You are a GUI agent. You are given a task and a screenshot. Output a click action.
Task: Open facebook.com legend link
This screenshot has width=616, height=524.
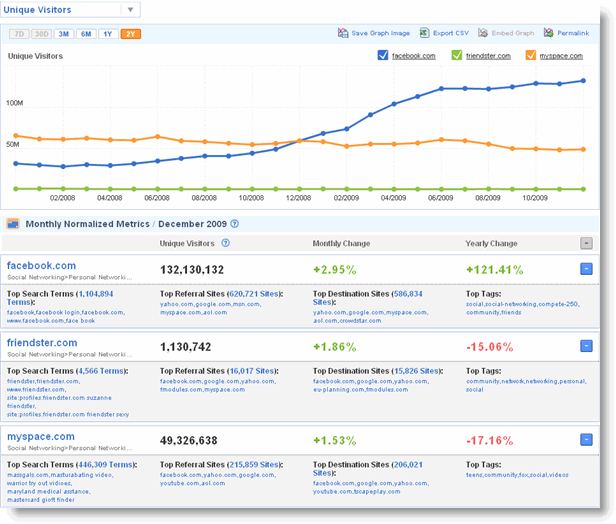click(414, 56)
